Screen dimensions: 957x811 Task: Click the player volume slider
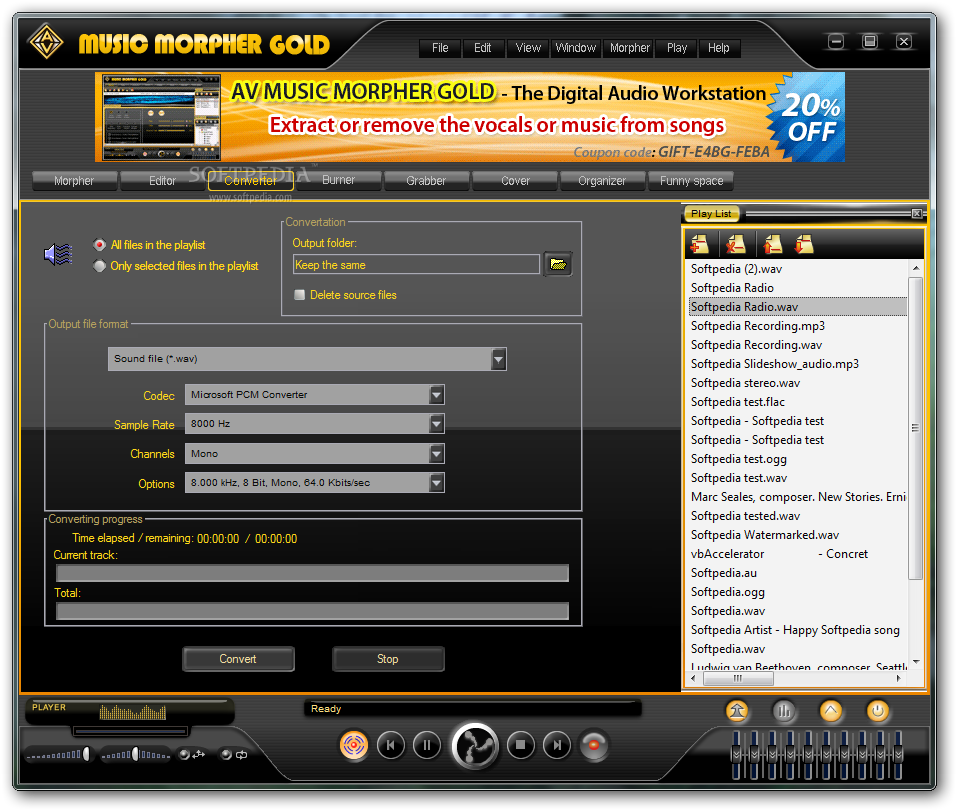[59, 755]
